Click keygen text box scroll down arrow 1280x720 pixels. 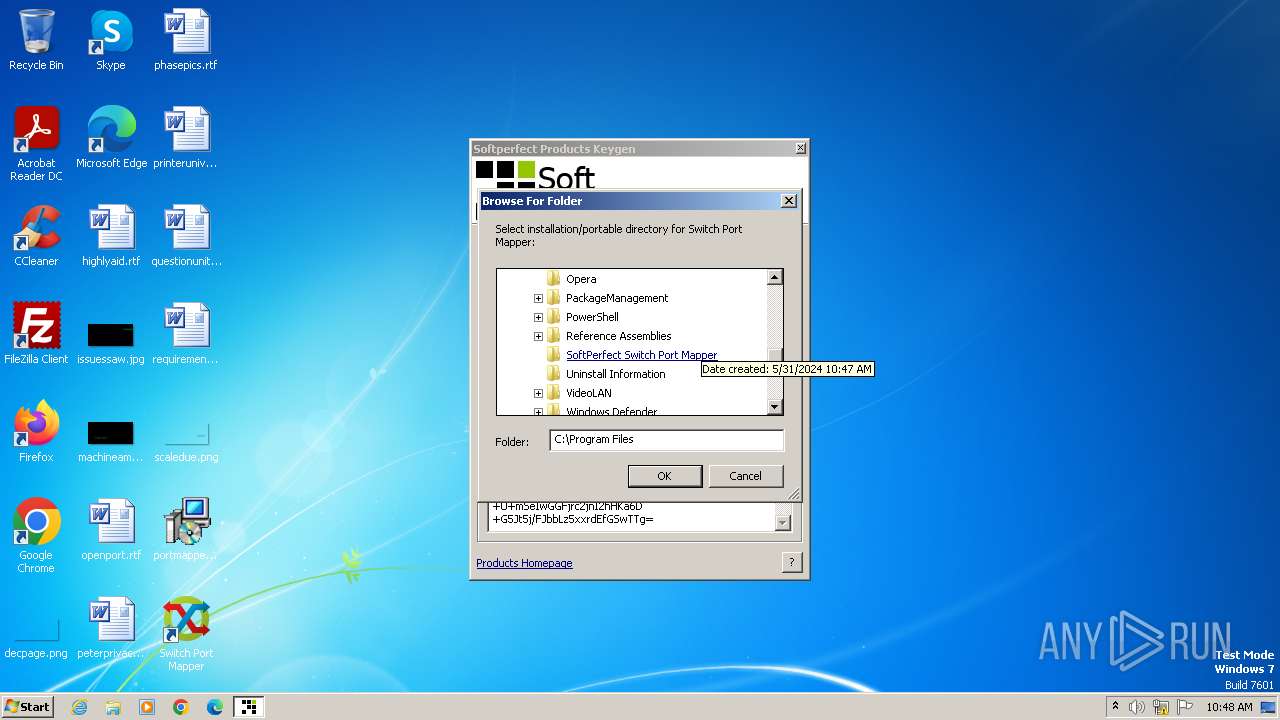tap(783, 522)
